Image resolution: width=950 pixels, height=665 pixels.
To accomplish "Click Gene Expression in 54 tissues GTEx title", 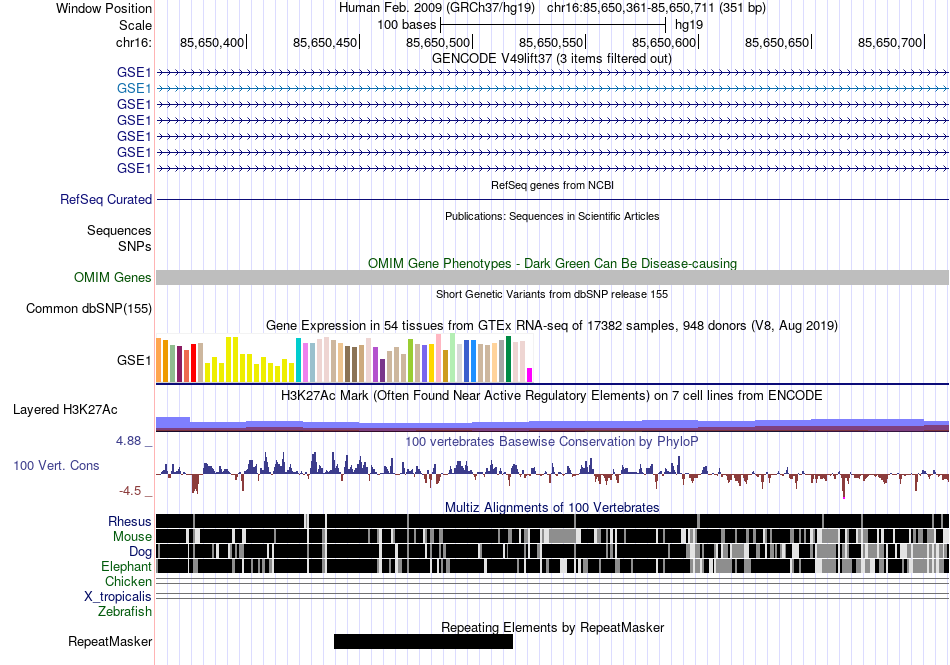I will tap(552, 326).
